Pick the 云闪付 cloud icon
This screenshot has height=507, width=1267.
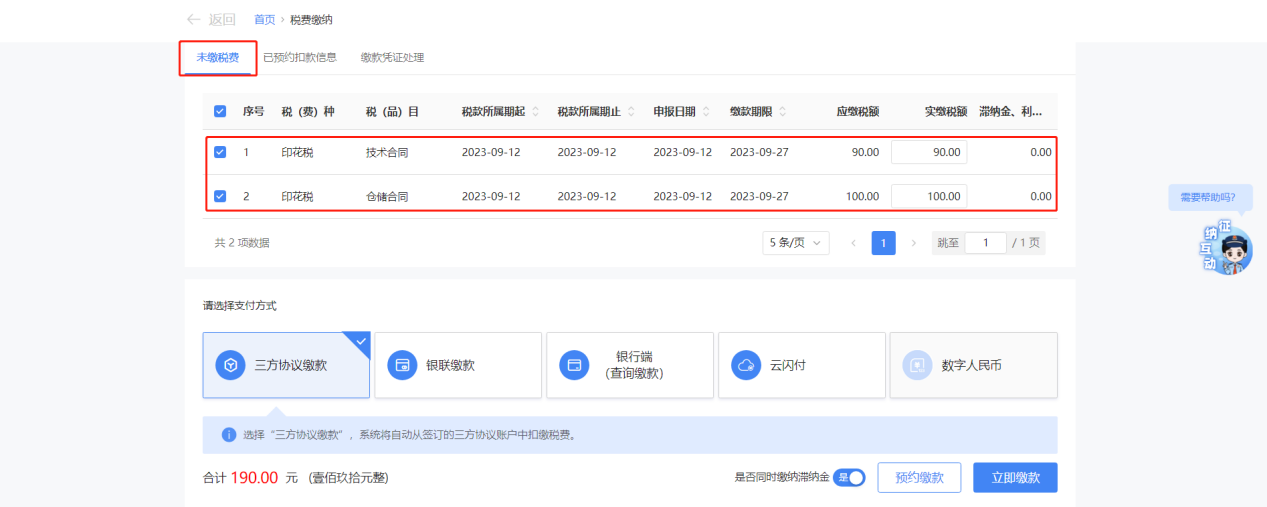tap(746, 365)
